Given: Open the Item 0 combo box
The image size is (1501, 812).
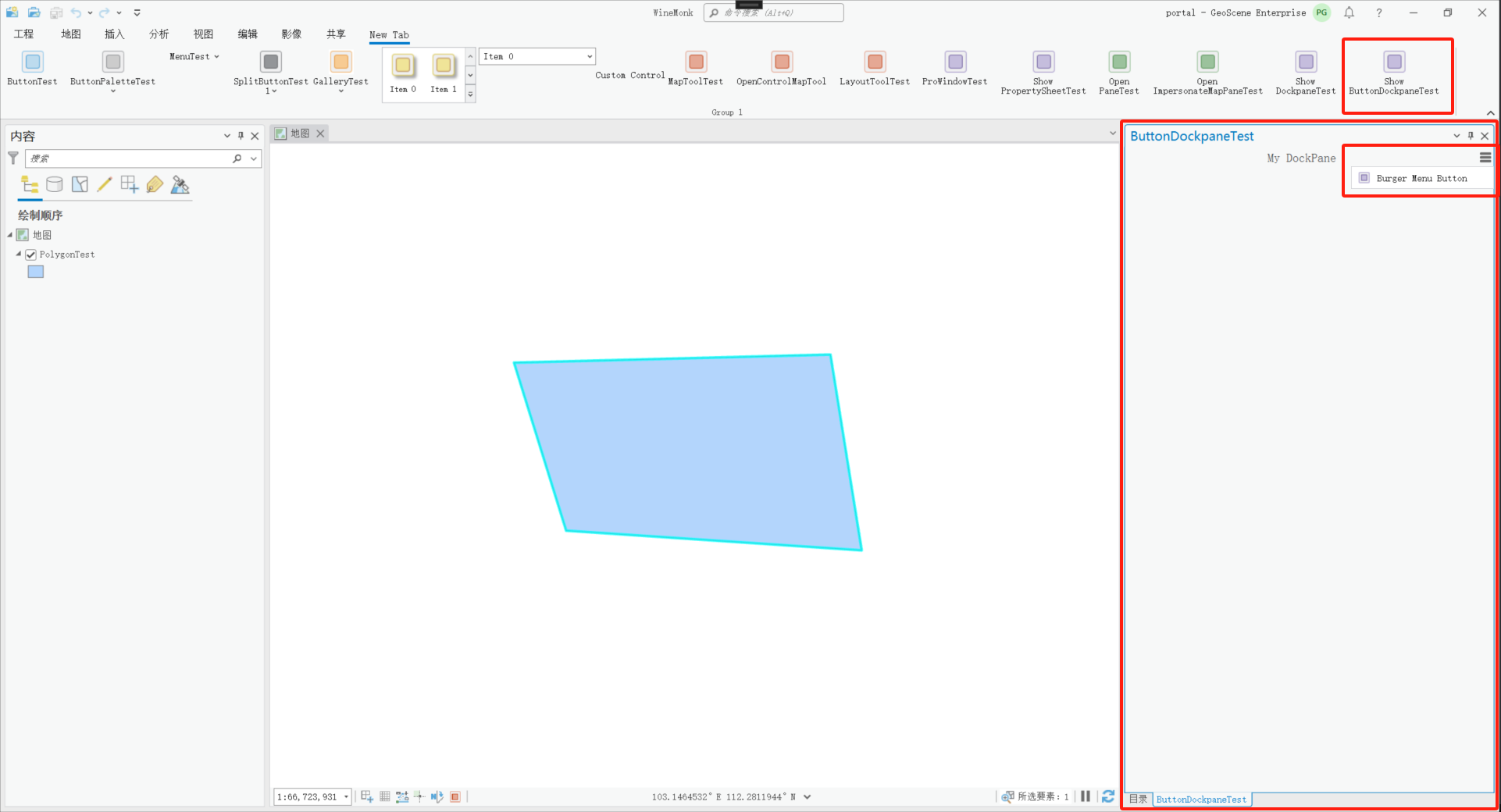Looking at the screenshot, I should click(537, 56).
